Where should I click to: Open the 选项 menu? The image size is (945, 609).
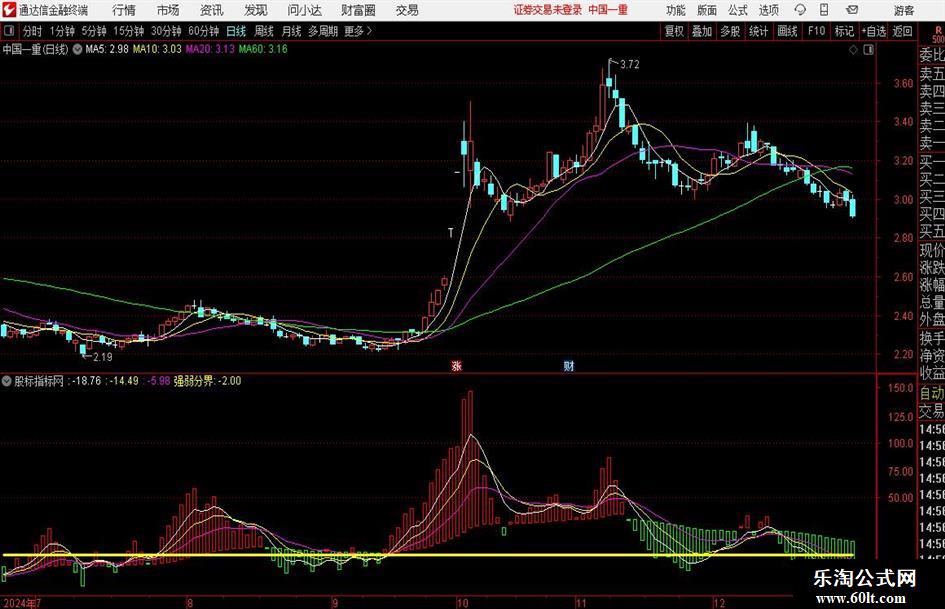768,10
